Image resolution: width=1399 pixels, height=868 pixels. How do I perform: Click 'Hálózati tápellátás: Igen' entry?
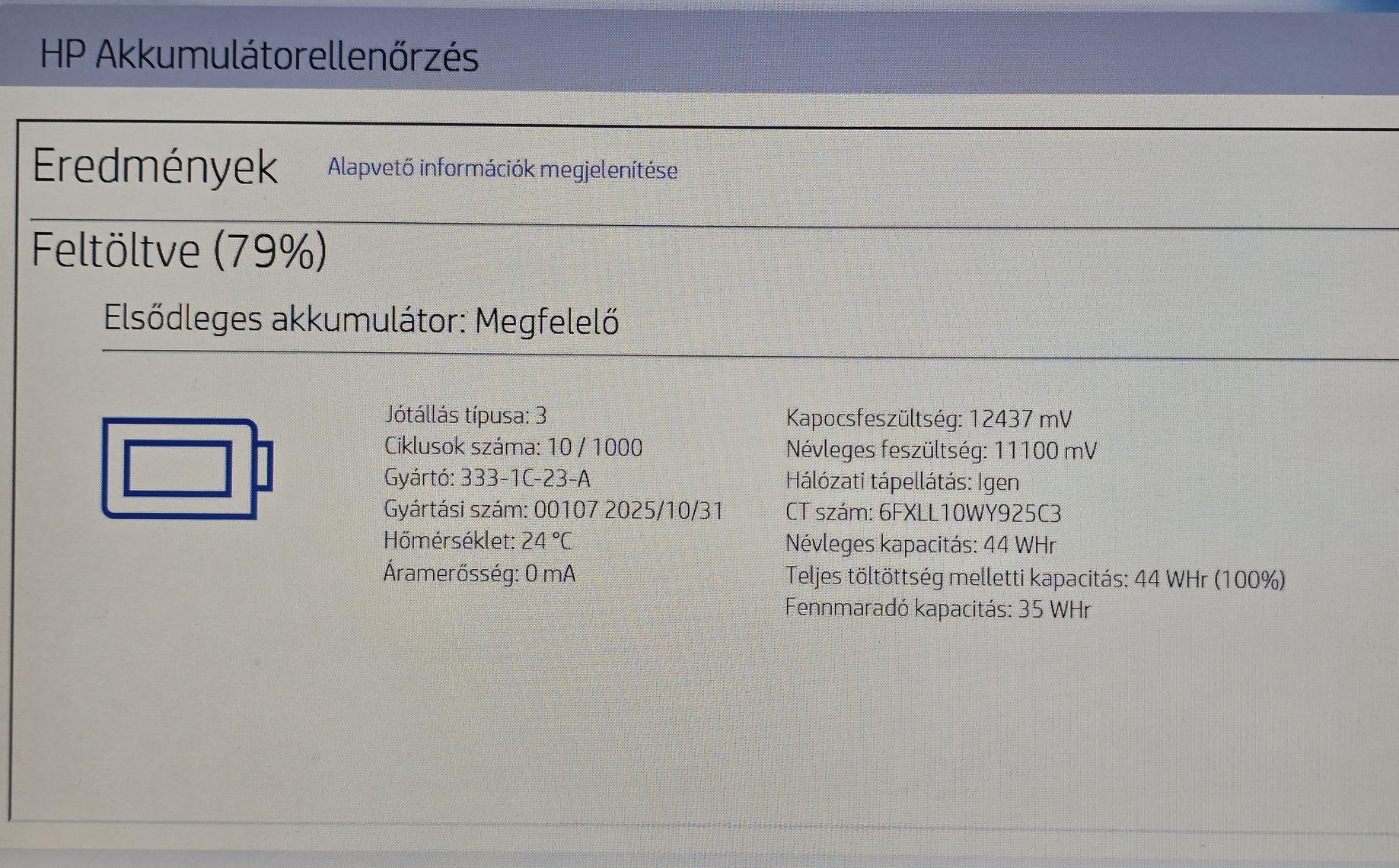pyautogui.click(x=902, y=482)
